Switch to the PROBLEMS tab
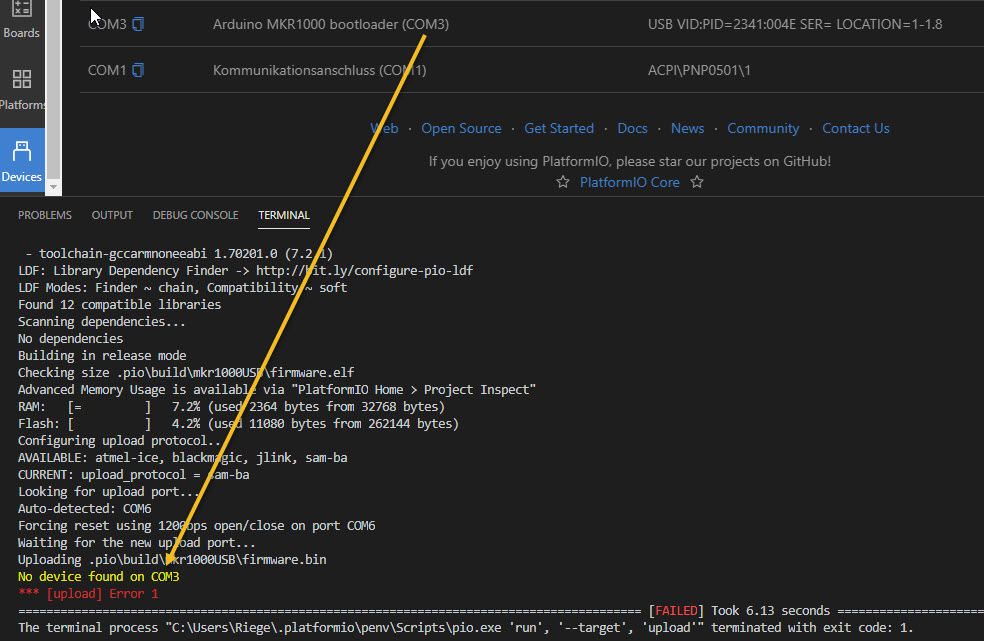Viewport: 984px width, 641px height. [x=45, y=215]
